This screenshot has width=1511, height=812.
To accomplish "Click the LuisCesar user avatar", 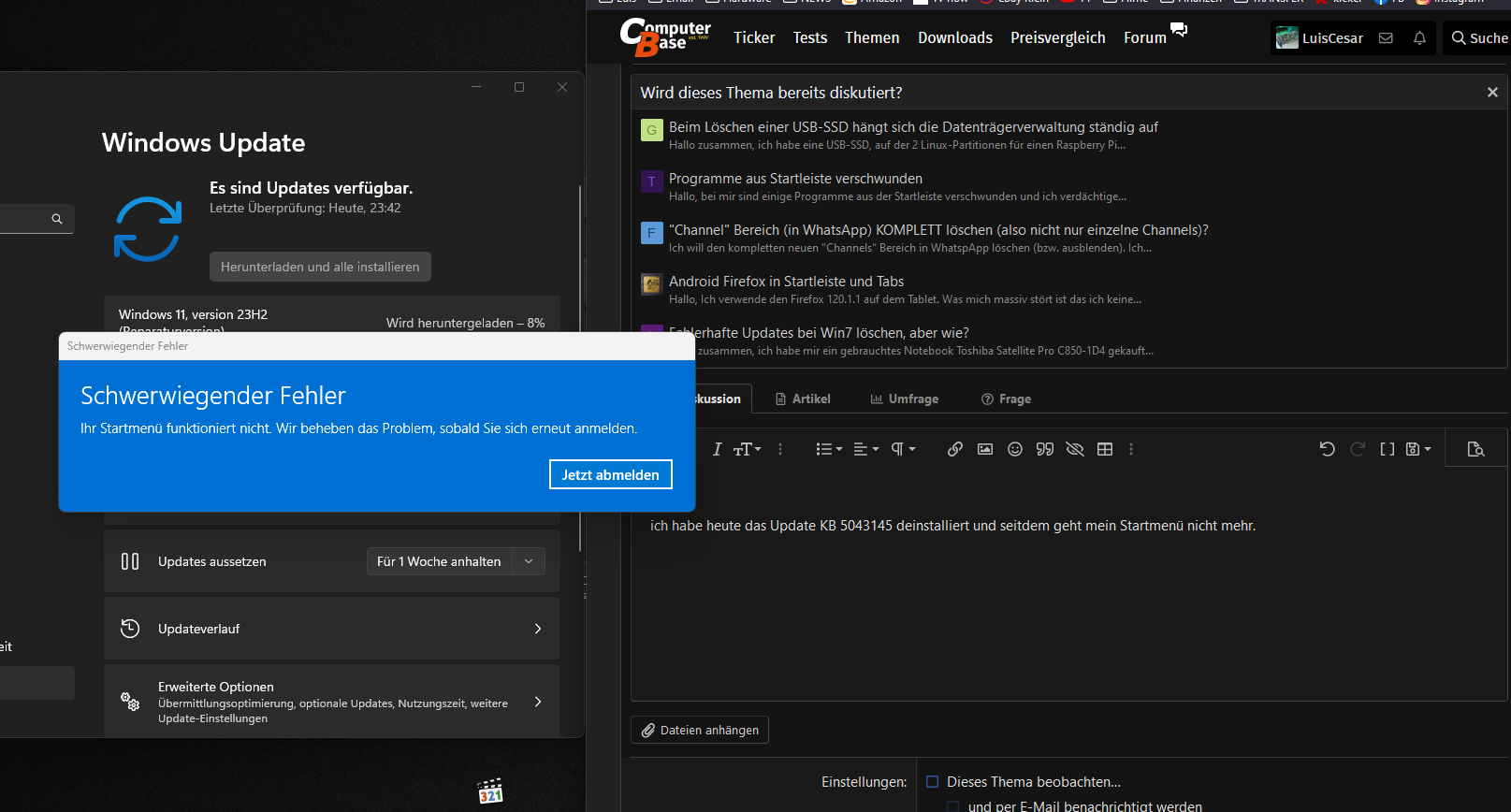I will point(1287,38).
